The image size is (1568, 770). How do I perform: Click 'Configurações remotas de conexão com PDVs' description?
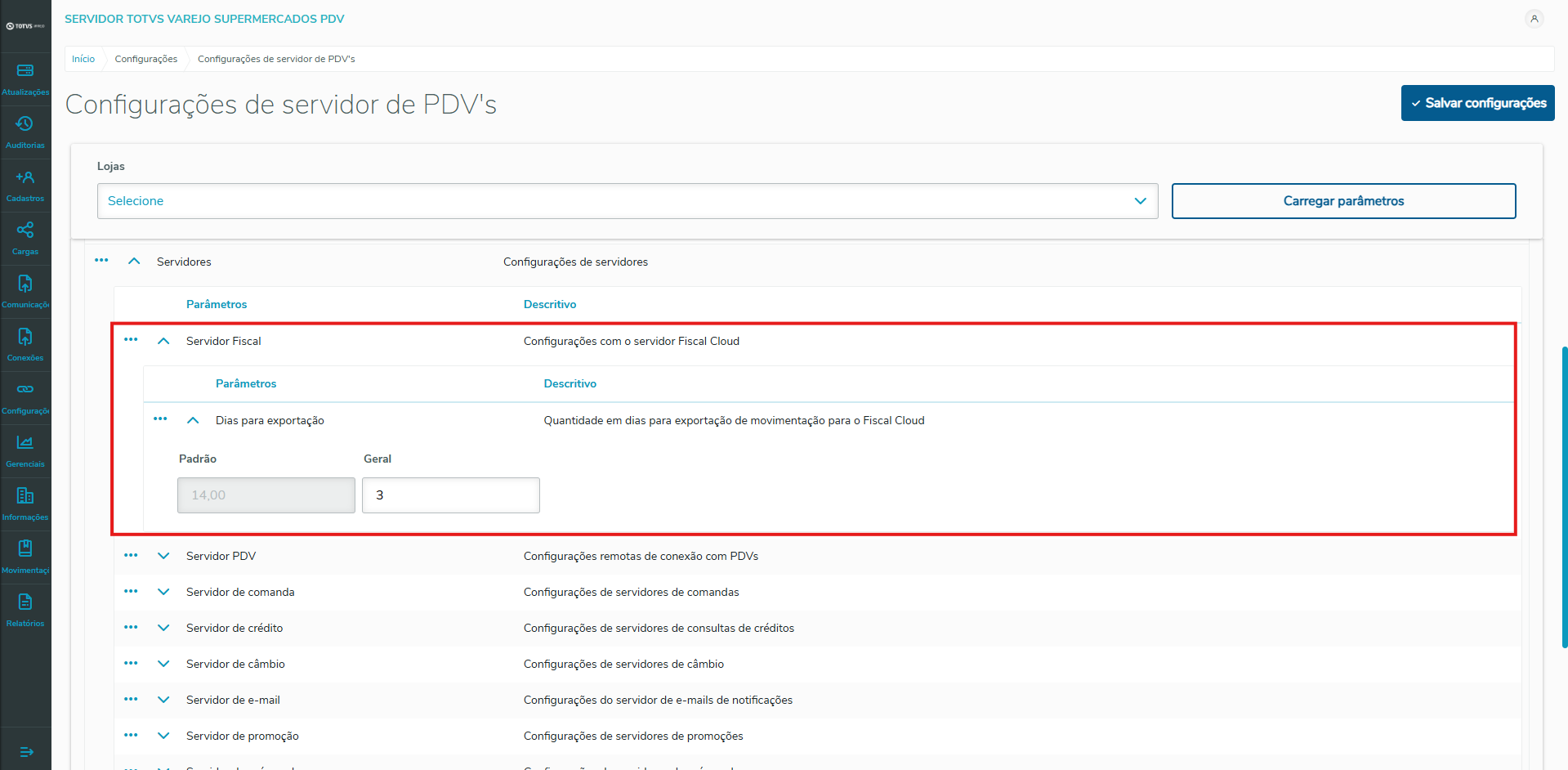641,556
